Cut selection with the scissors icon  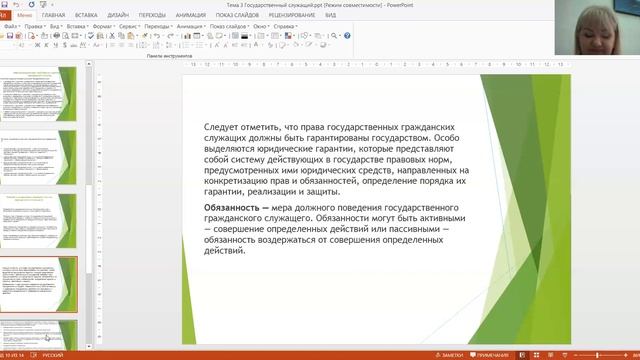point(112,36)
